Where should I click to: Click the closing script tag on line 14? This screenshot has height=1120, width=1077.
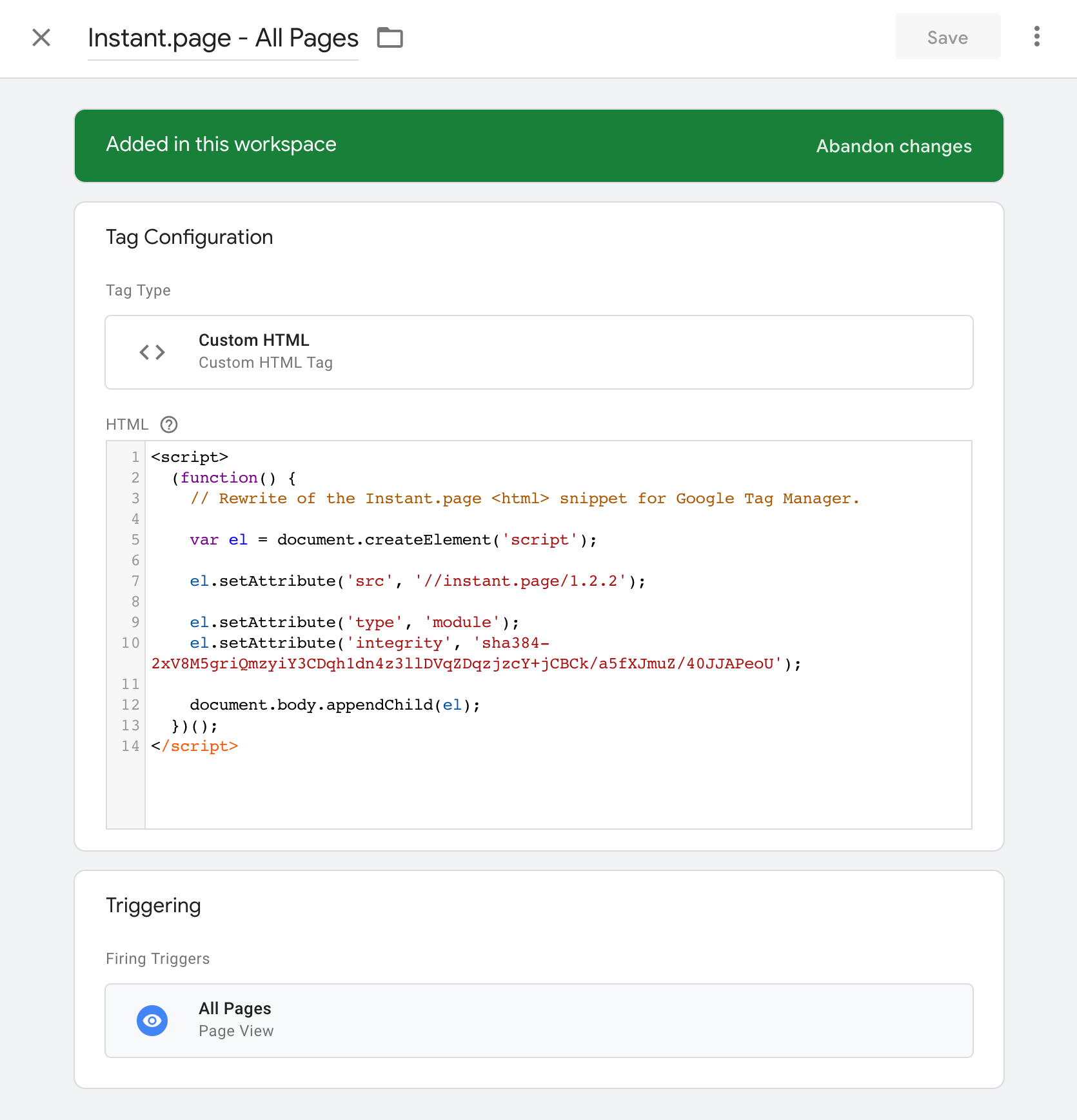pyautogui.click(x=195, y=746)
